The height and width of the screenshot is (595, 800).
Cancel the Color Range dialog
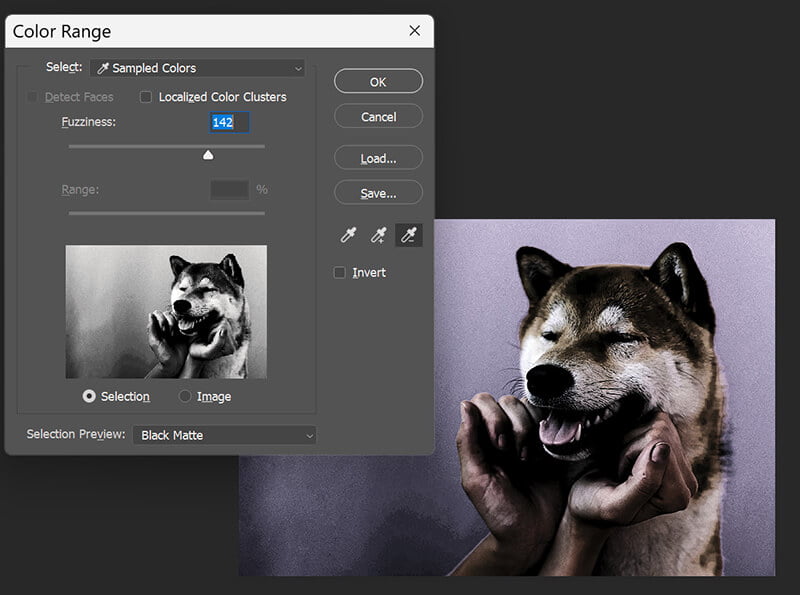(x=378, y=116)
